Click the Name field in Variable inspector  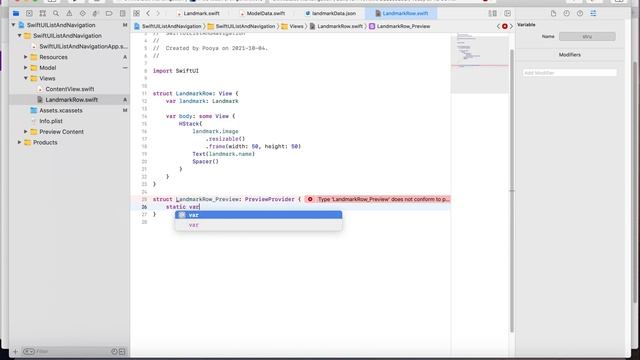pyautogui.click(x=587, y=36)
